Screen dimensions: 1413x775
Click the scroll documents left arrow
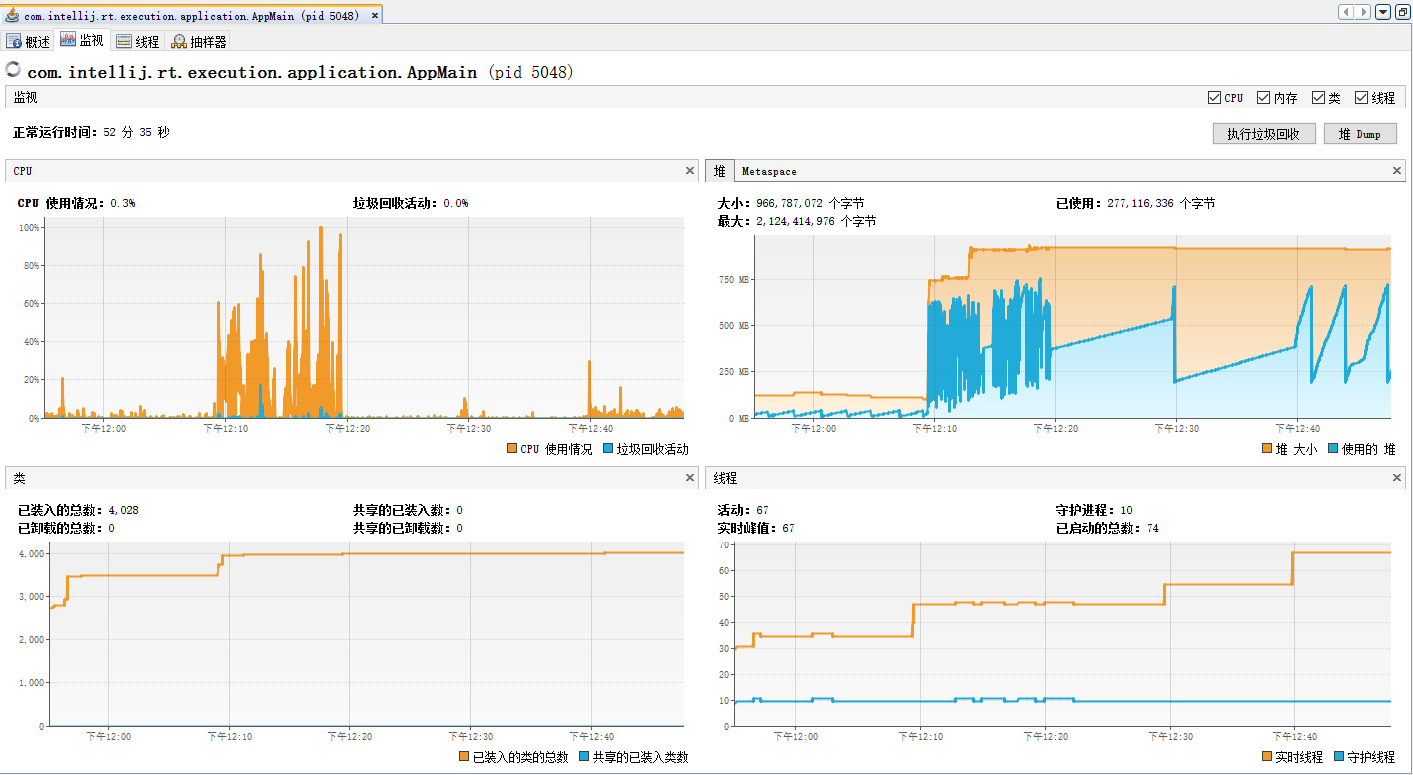[x=1346, y=12]
